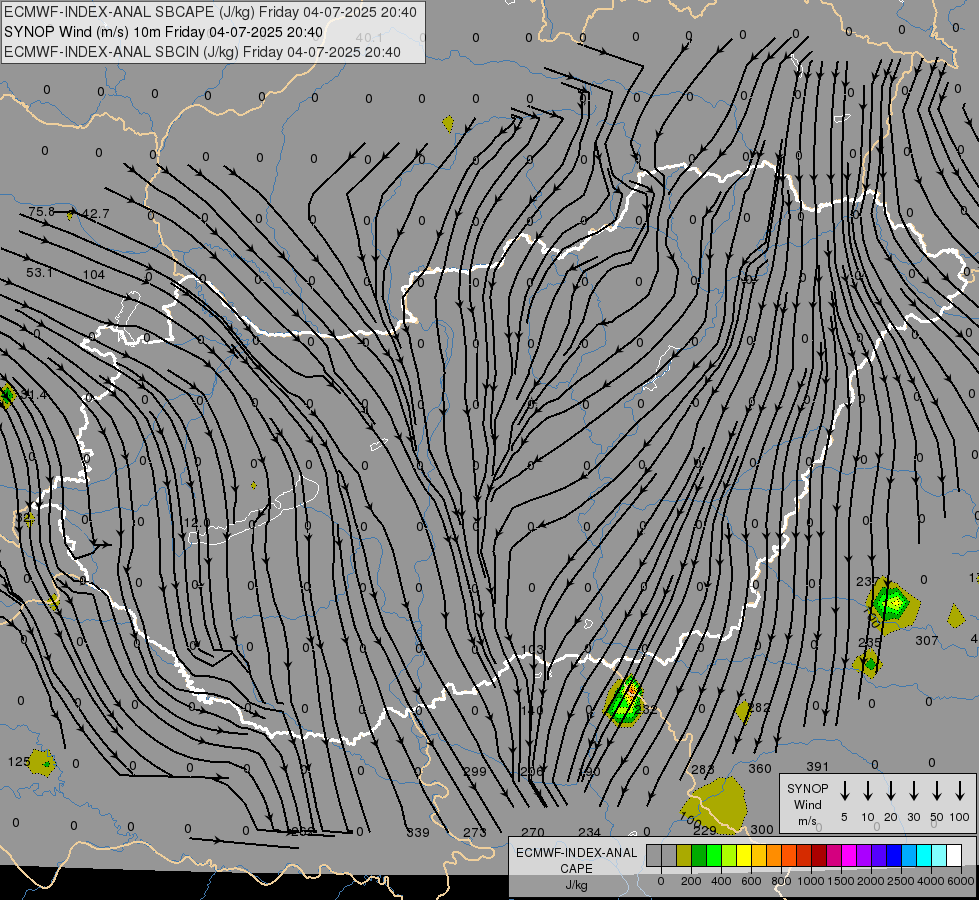The height and width of the screenshot is (900, 979).
Task: Click the 339 value on the map
Action: click(x=418, y=833)
